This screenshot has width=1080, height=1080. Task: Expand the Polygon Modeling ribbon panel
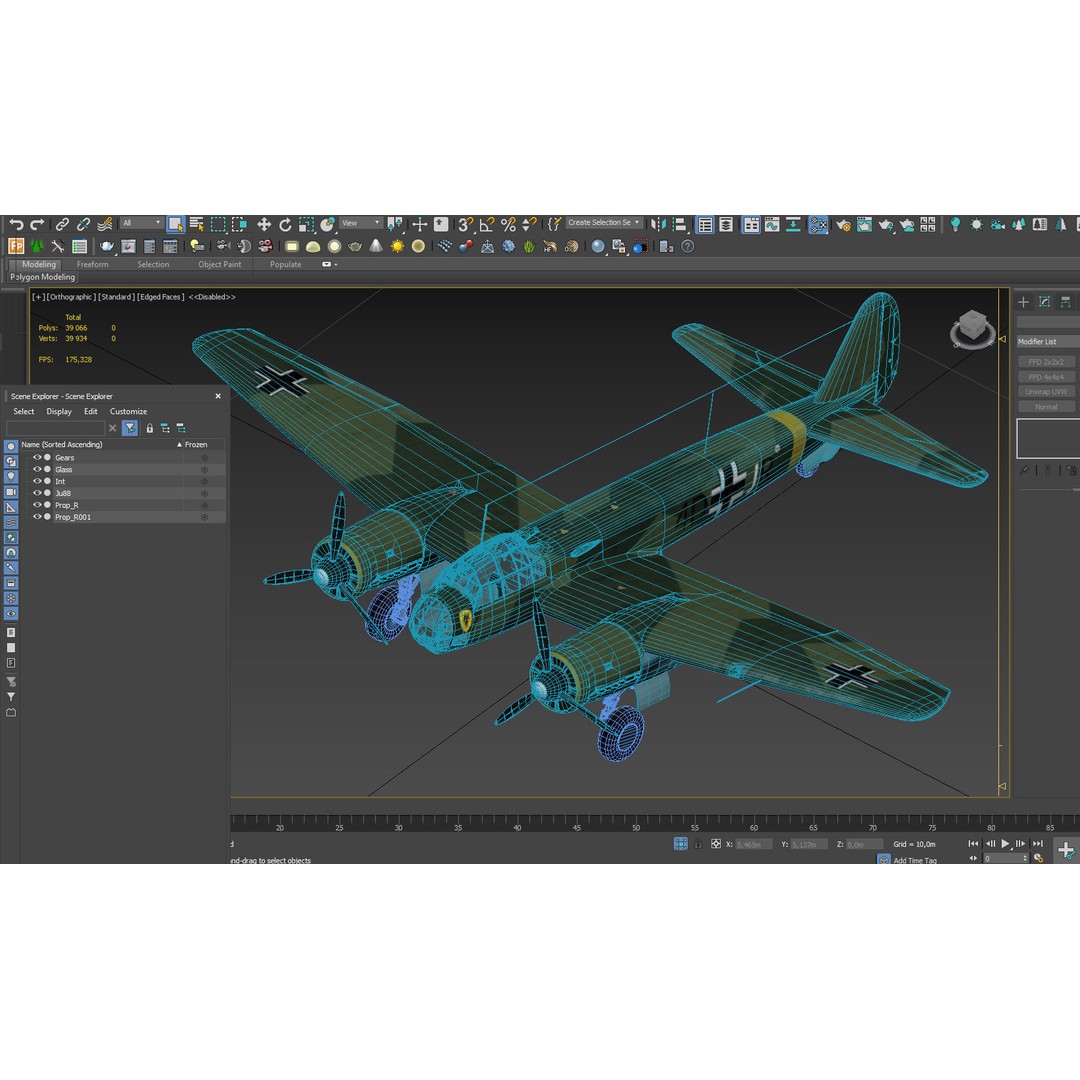(42, 277)
